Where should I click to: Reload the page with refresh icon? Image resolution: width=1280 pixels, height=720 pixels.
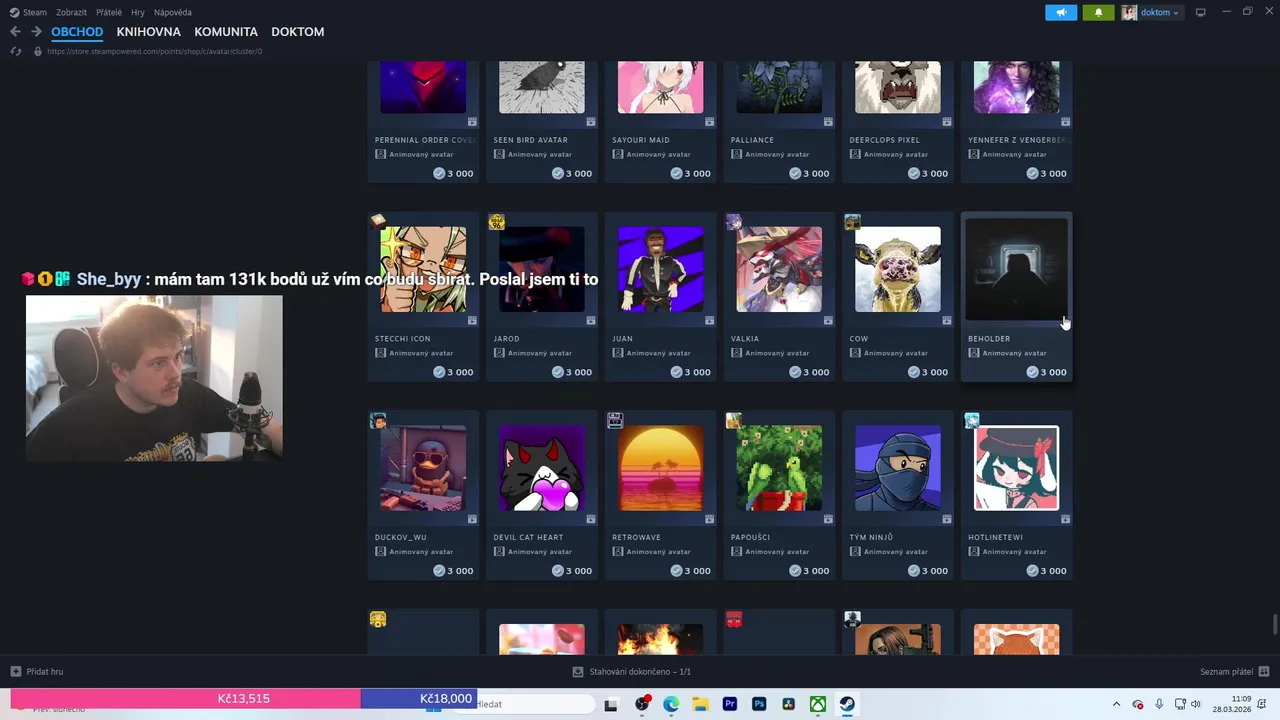point(15,51)
